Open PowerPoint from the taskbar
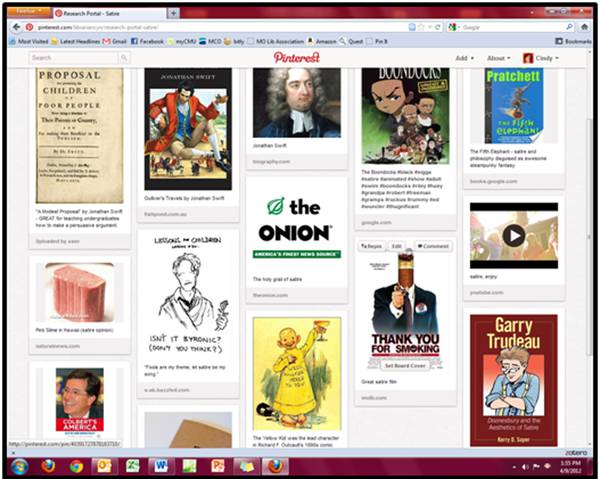The image size is (600, 479). 217,466
